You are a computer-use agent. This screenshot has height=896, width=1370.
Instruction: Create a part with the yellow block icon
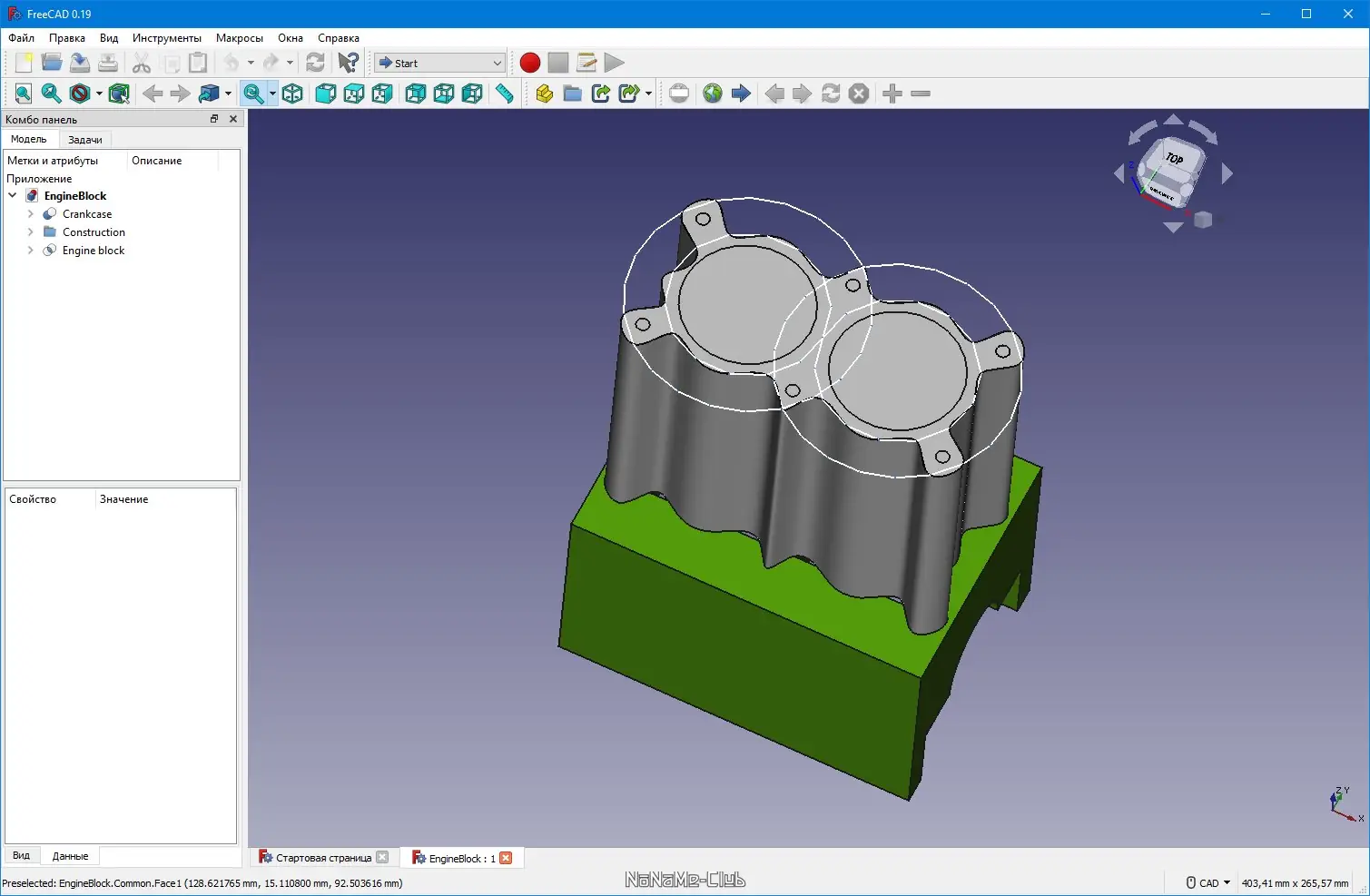[544, 94]
